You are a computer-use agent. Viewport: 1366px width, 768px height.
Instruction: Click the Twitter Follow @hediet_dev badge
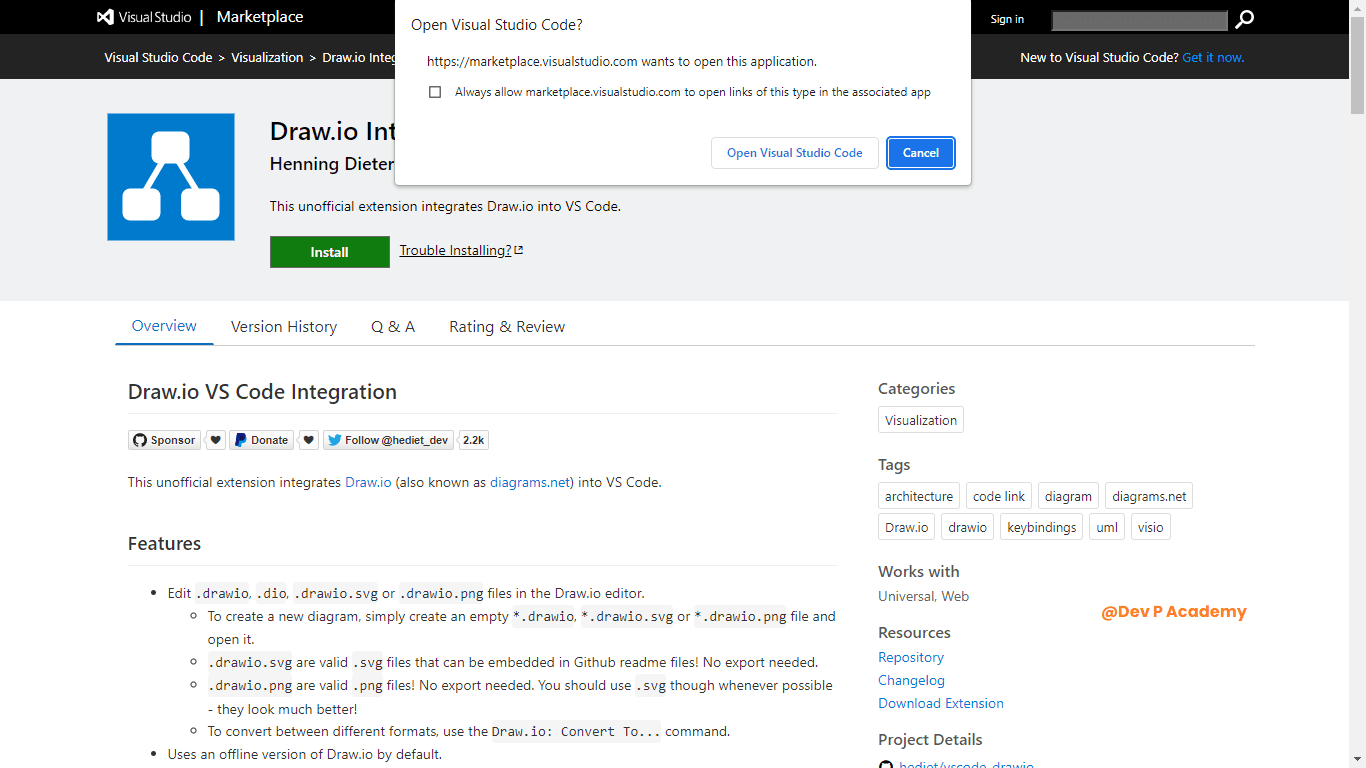point(388,440)
